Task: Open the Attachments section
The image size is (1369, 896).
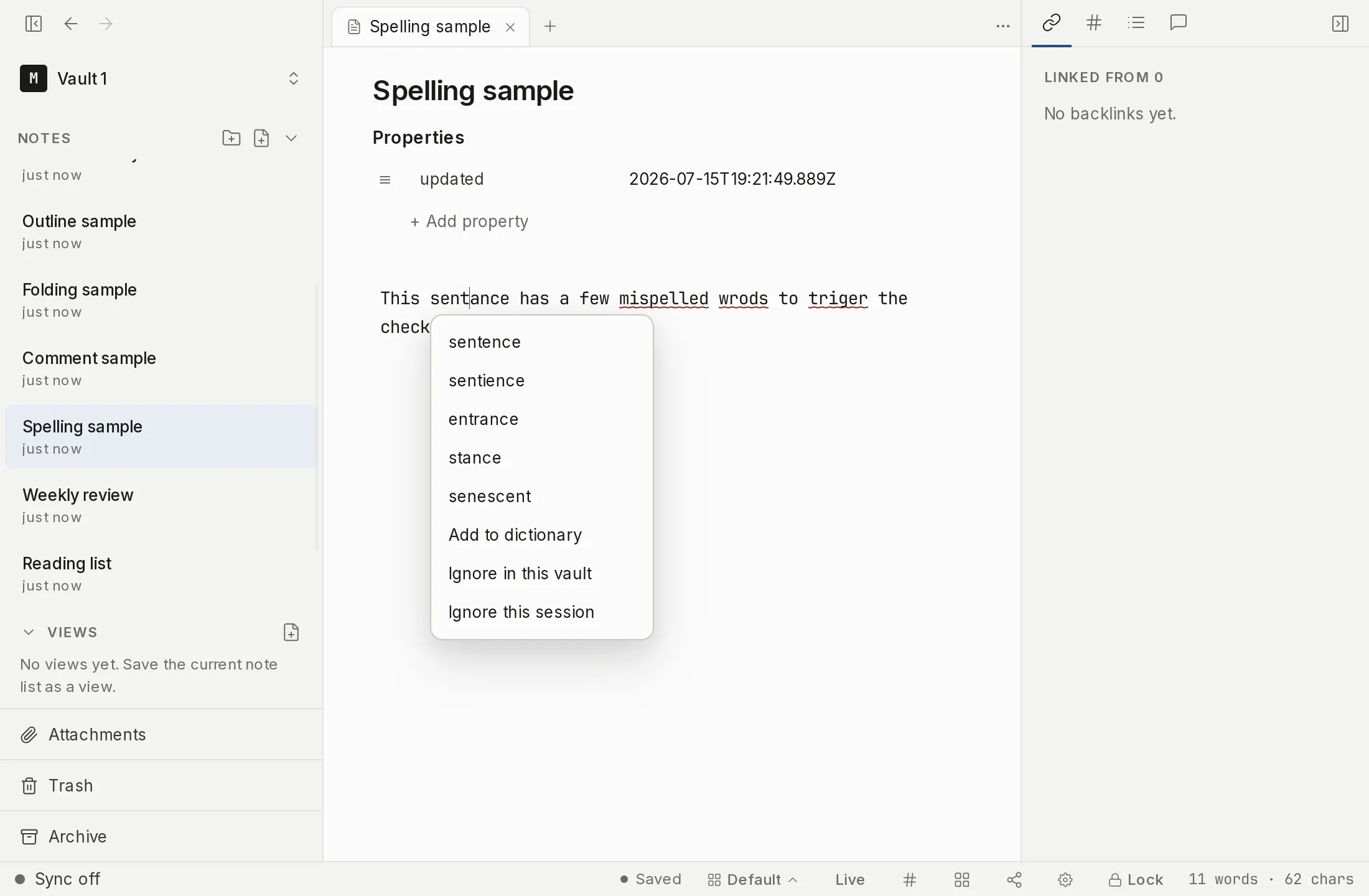Action: pos(161,734)
